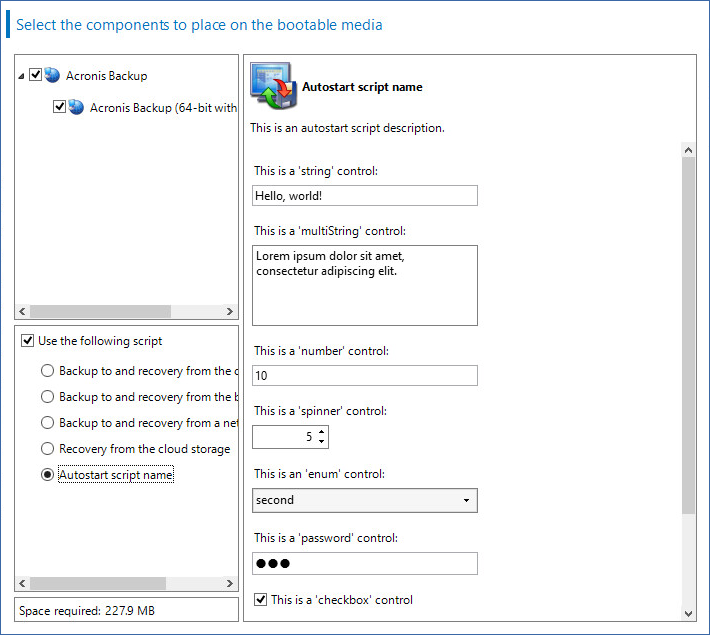Image resolution: width=710 pixels, height=635 pixels.
Task: Disable 'Use the following script' checkbox
Action: (x=27, y=341)
